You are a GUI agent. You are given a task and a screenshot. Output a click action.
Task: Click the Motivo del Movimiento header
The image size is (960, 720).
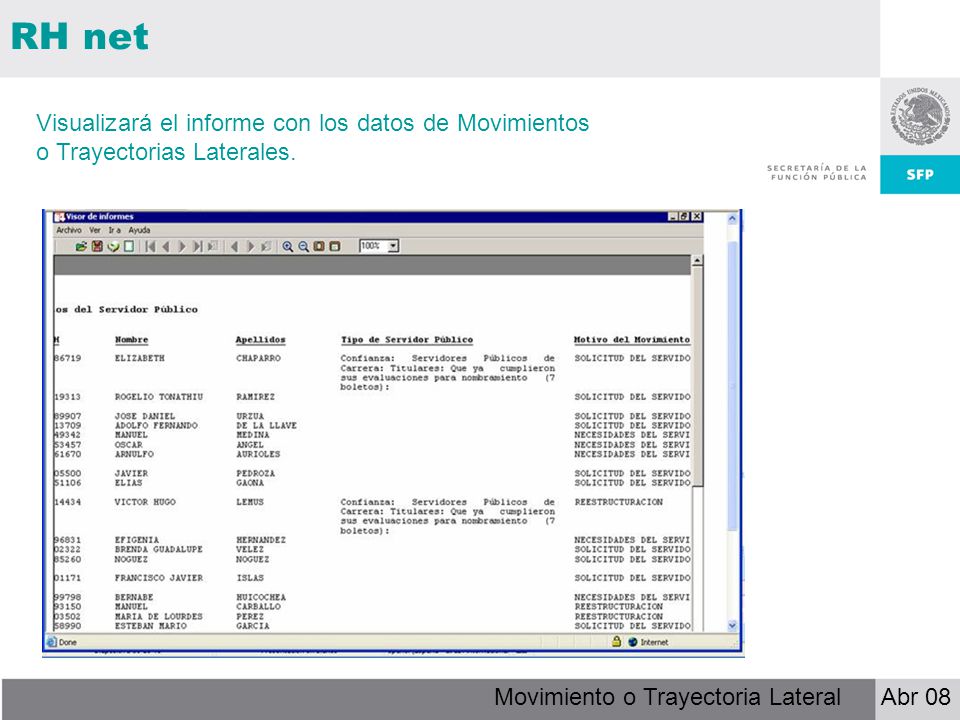(x=632, y=340)
